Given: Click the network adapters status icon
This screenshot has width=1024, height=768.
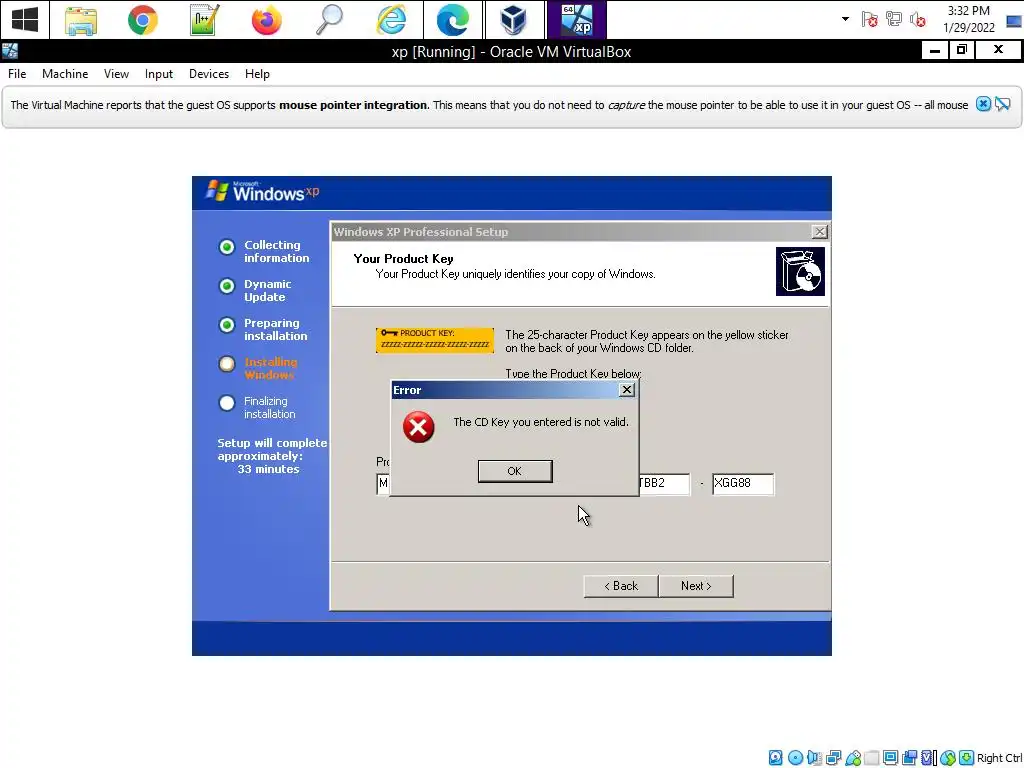Looking at the screenshot, I should tap(833, 758).
